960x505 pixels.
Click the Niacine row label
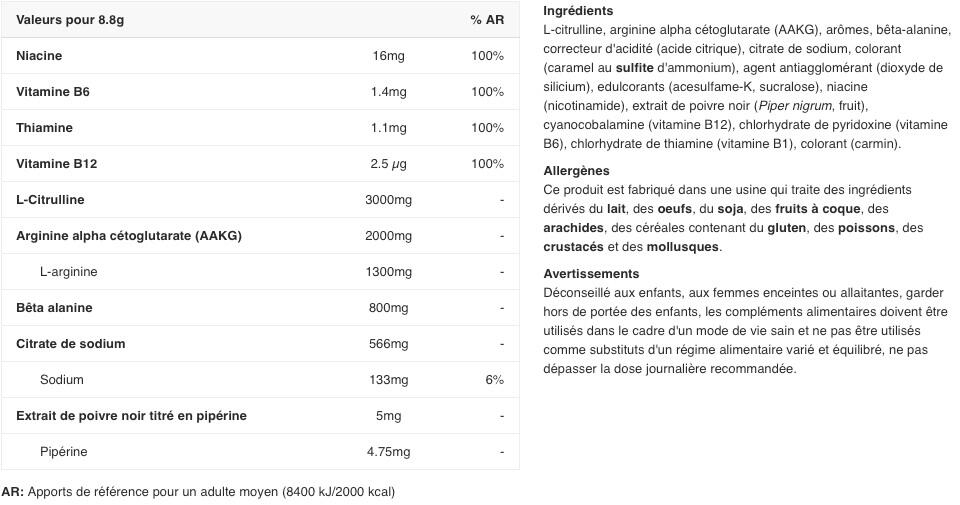coord(39,56)
